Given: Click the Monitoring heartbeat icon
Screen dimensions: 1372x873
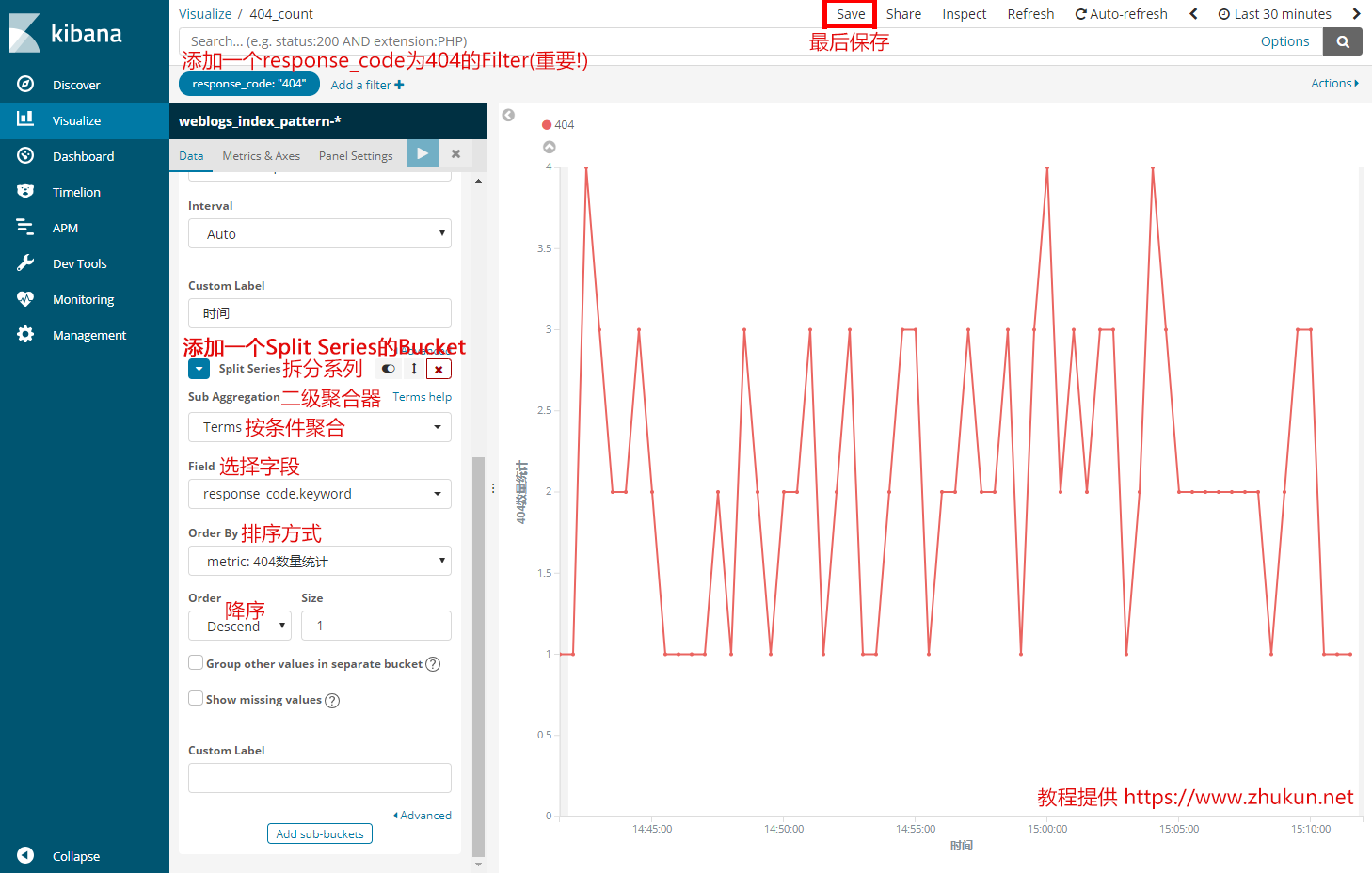Looking at the screenshot, I should (25, 298).
